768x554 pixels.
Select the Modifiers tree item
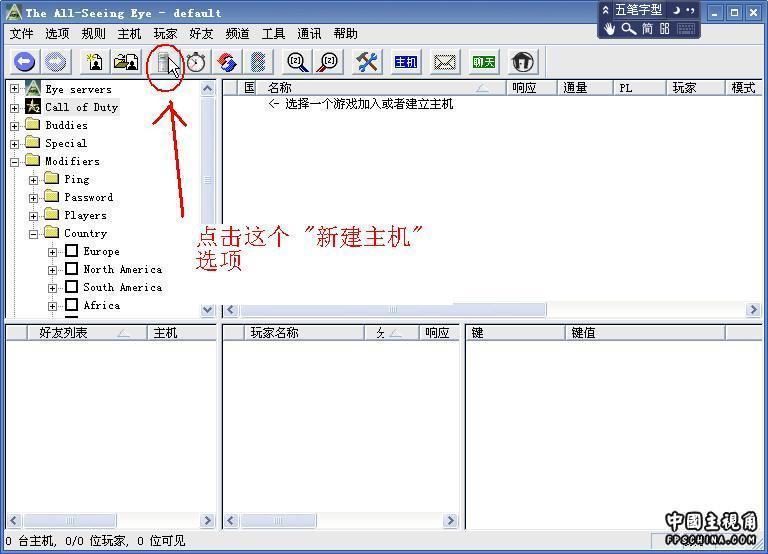72,161
